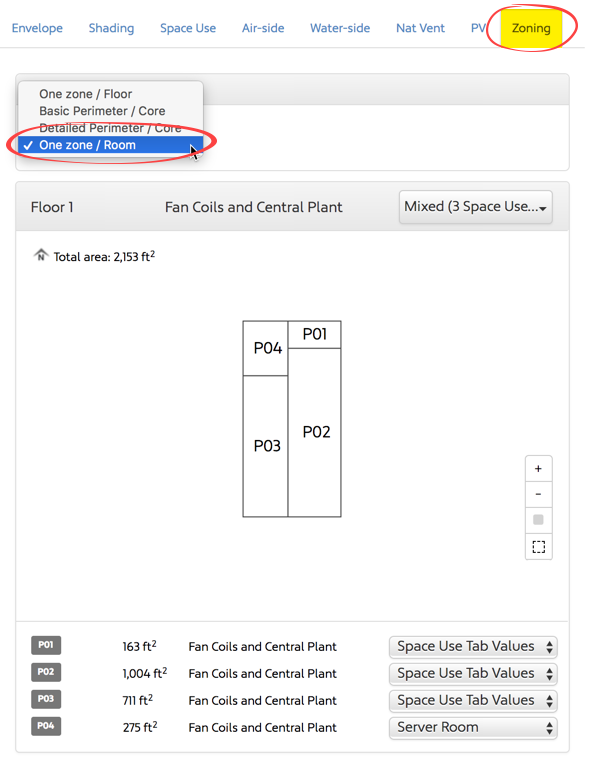Open the P04 Server Room dropdown
This screenshot has height=760, width=589.
(x=473, y=728)
